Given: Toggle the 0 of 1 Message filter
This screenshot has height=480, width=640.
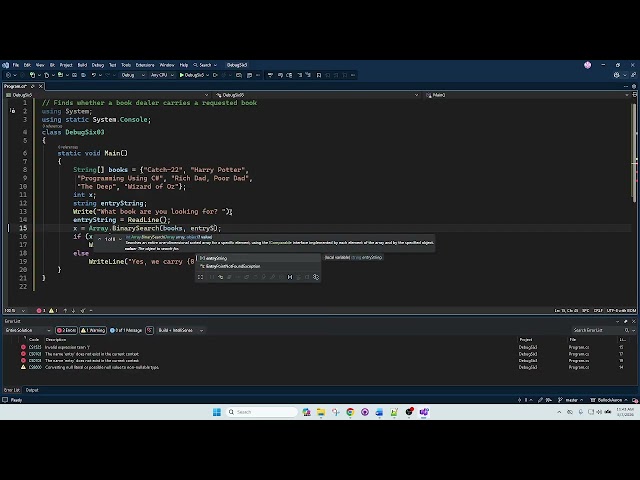Looking at the screenshot, I should 126,330.
